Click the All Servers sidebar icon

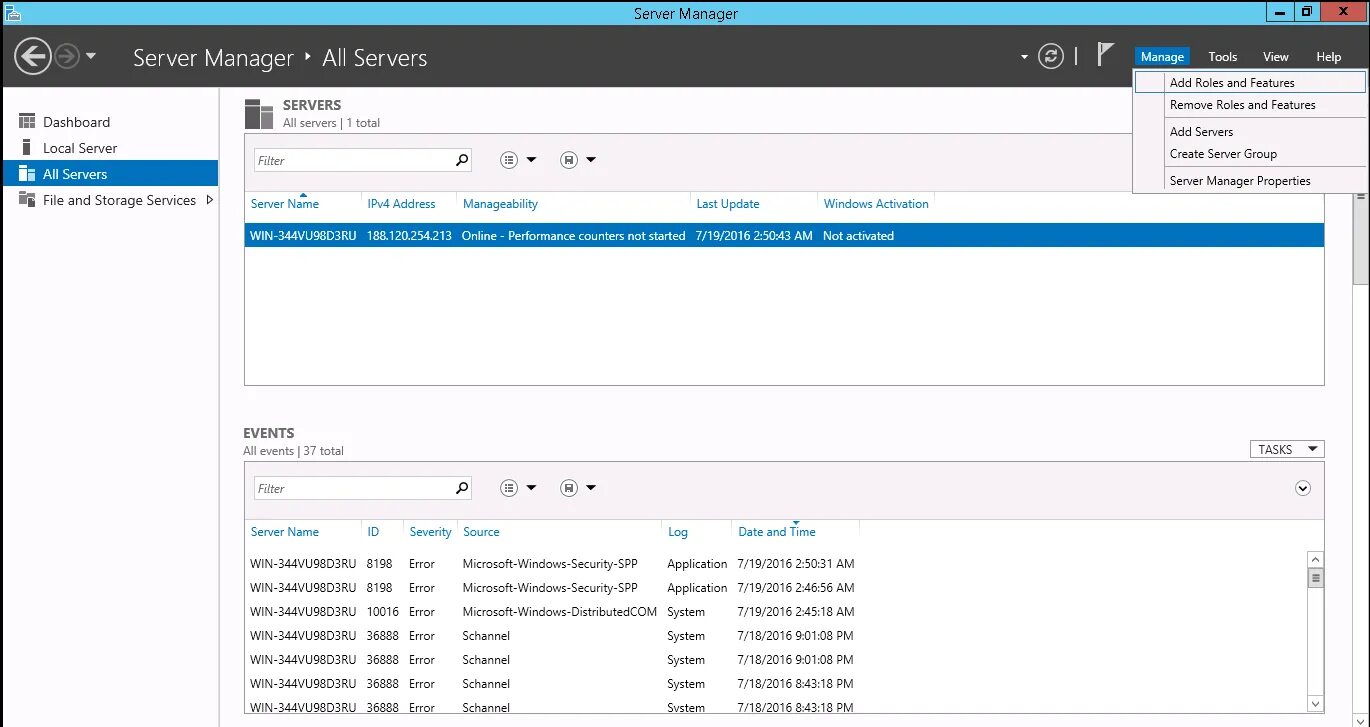tap(27, 174)
